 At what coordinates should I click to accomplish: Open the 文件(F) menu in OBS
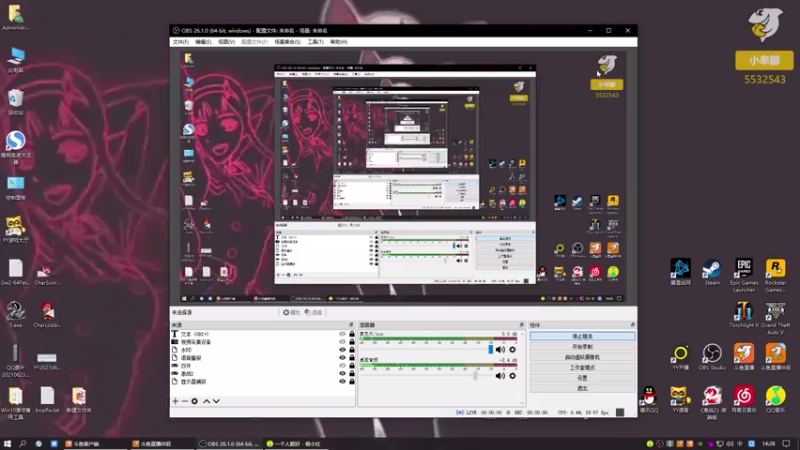pyautogui.click(x=181, y=42)
